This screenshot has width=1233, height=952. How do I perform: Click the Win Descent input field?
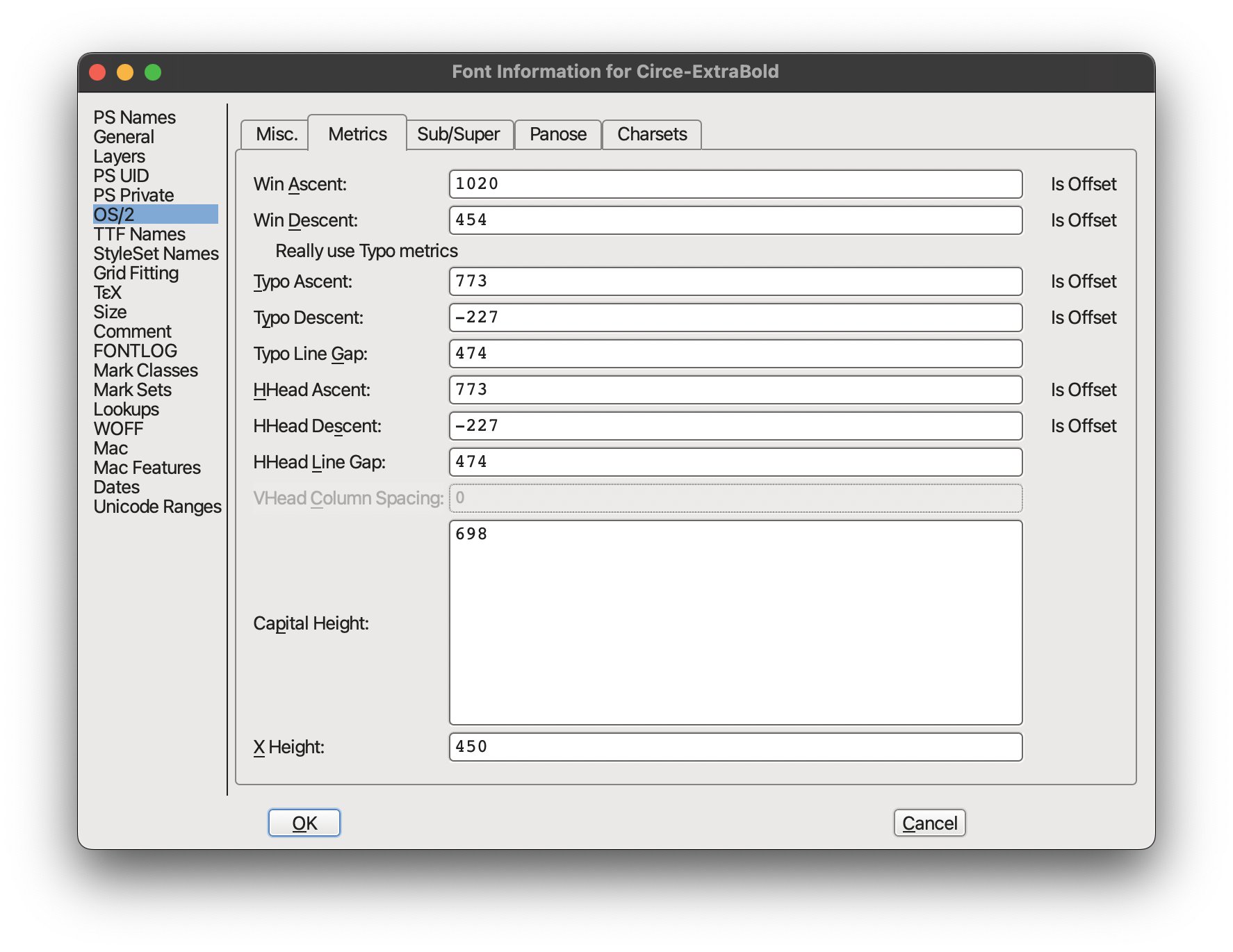pyautogui.click(x=735, y=220)
